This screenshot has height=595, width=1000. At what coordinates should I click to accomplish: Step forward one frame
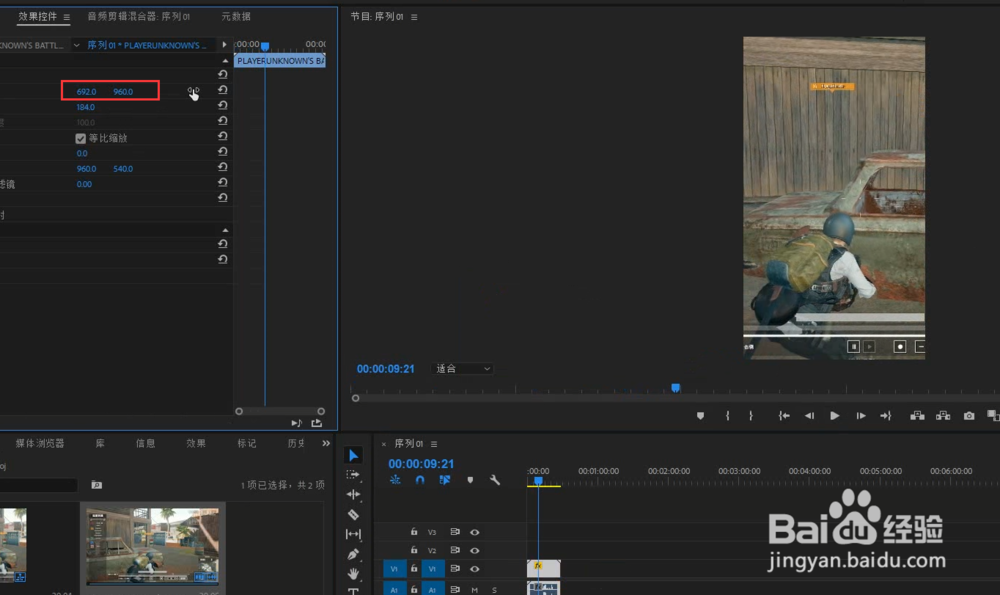pyautogui.click(x=861, y=416)
